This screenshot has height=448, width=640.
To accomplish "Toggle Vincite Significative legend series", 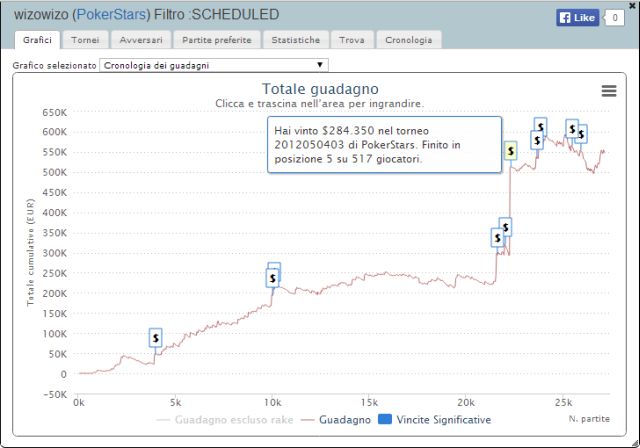I will [435, 420].
